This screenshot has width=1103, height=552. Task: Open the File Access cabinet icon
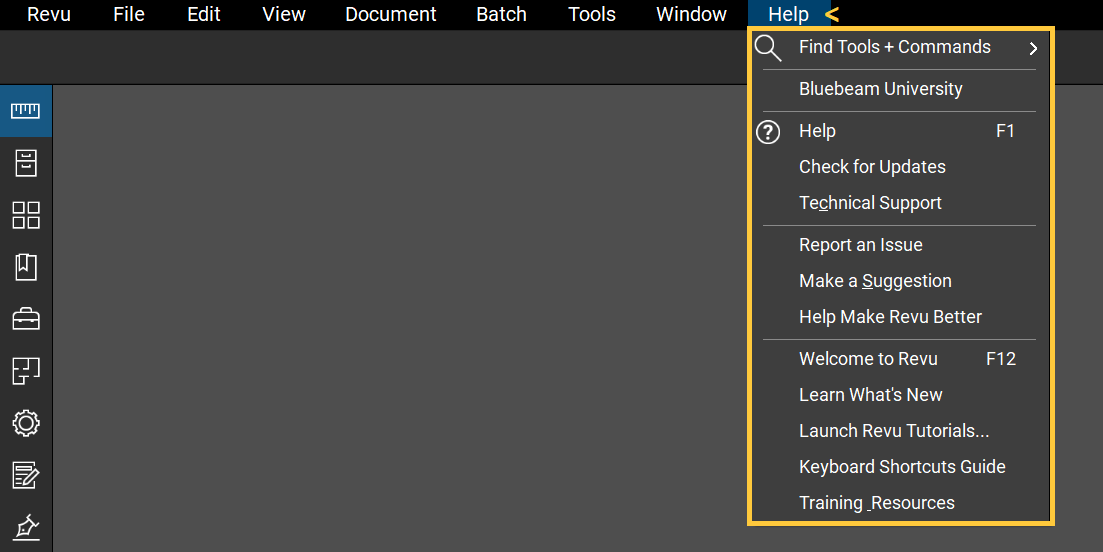[26, 163]
